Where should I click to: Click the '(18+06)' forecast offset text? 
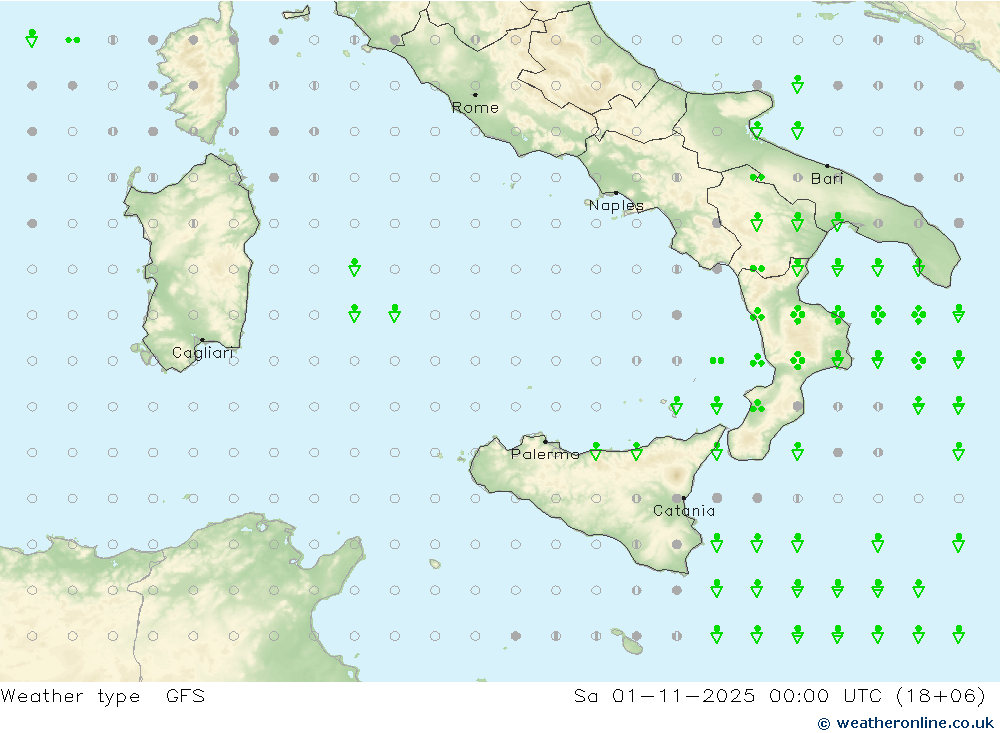pyautogui.click(x=941, y=696)
